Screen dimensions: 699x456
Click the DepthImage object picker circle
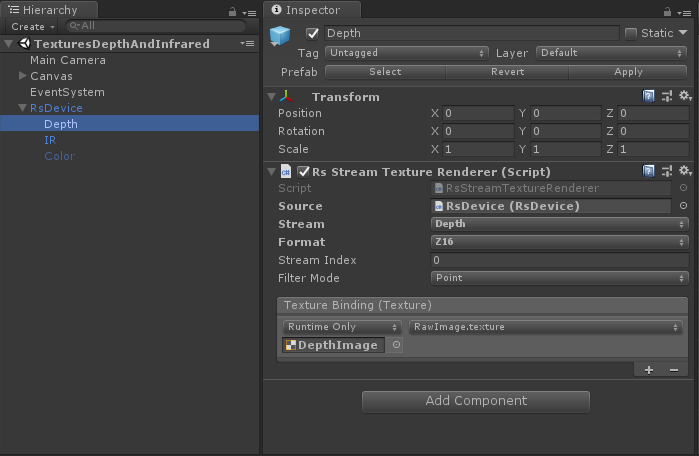tap(396, 345)
